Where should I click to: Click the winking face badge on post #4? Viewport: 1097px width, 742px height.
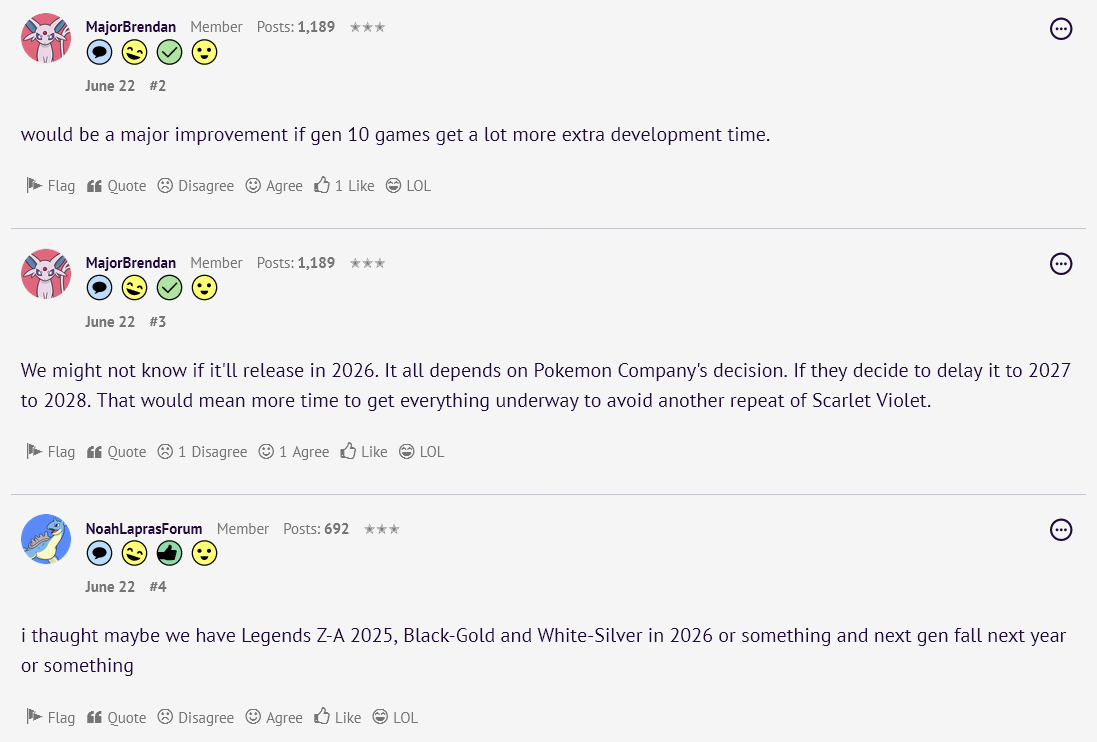click(x=134, y=553)
